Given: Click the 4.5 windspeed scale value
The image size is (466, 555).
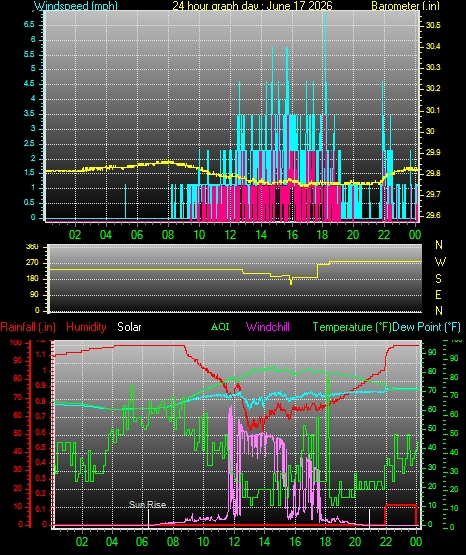Looking at the screenshot, I should 29,84.
